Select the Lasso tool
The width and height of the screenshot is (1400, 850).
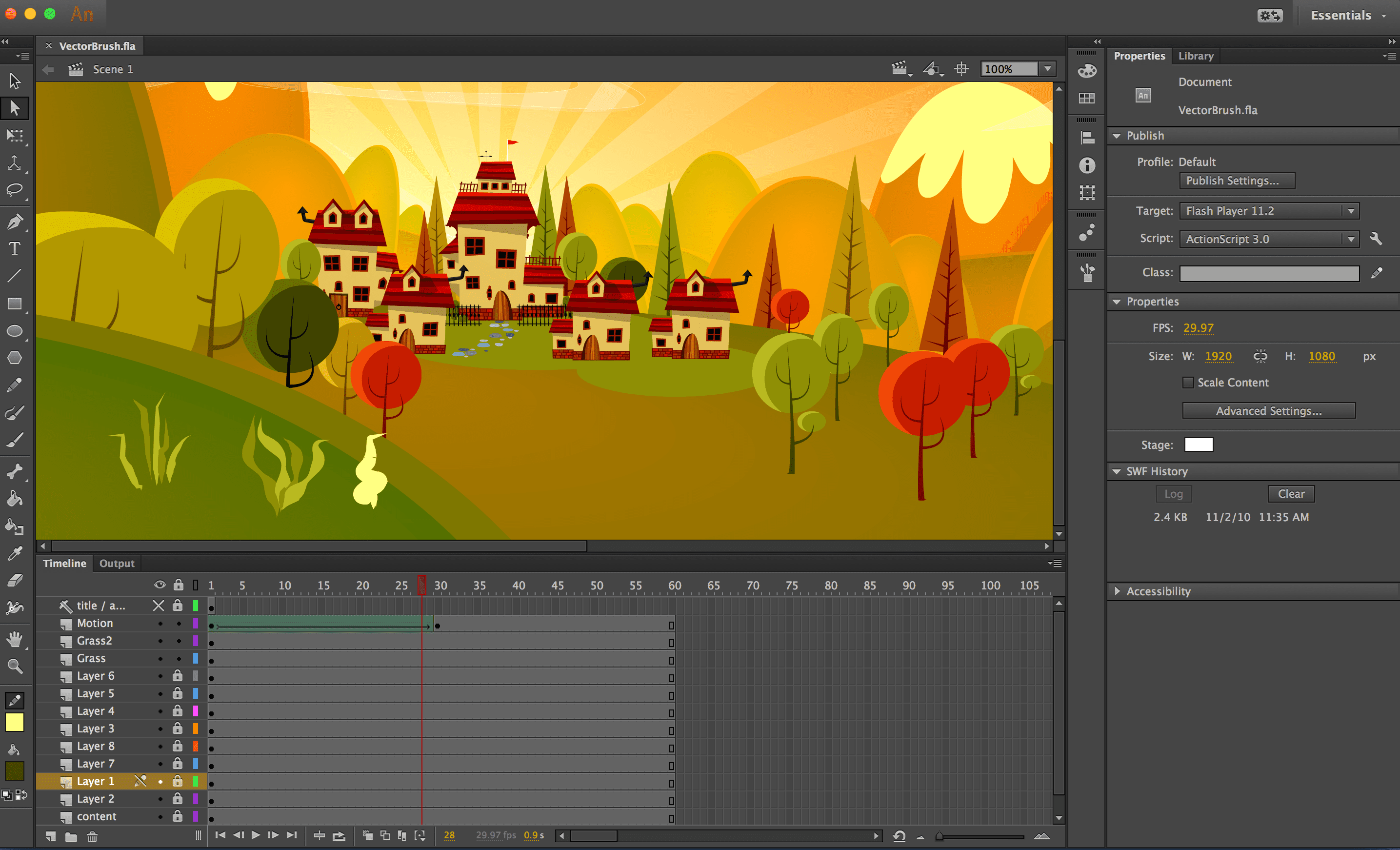[x=15, y=190]
